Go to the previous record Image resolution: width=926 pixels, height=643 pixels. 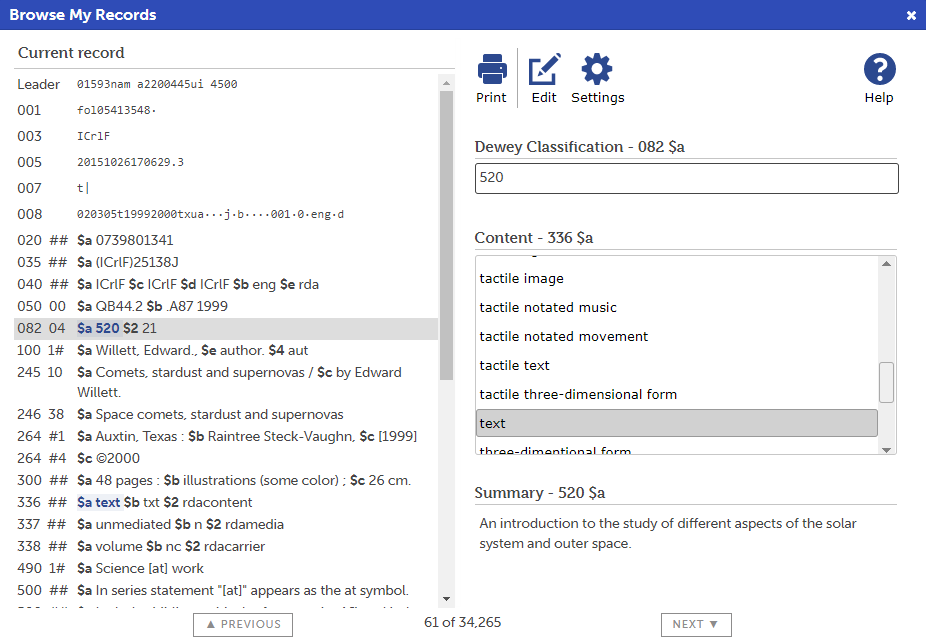(x=243, y=624)
